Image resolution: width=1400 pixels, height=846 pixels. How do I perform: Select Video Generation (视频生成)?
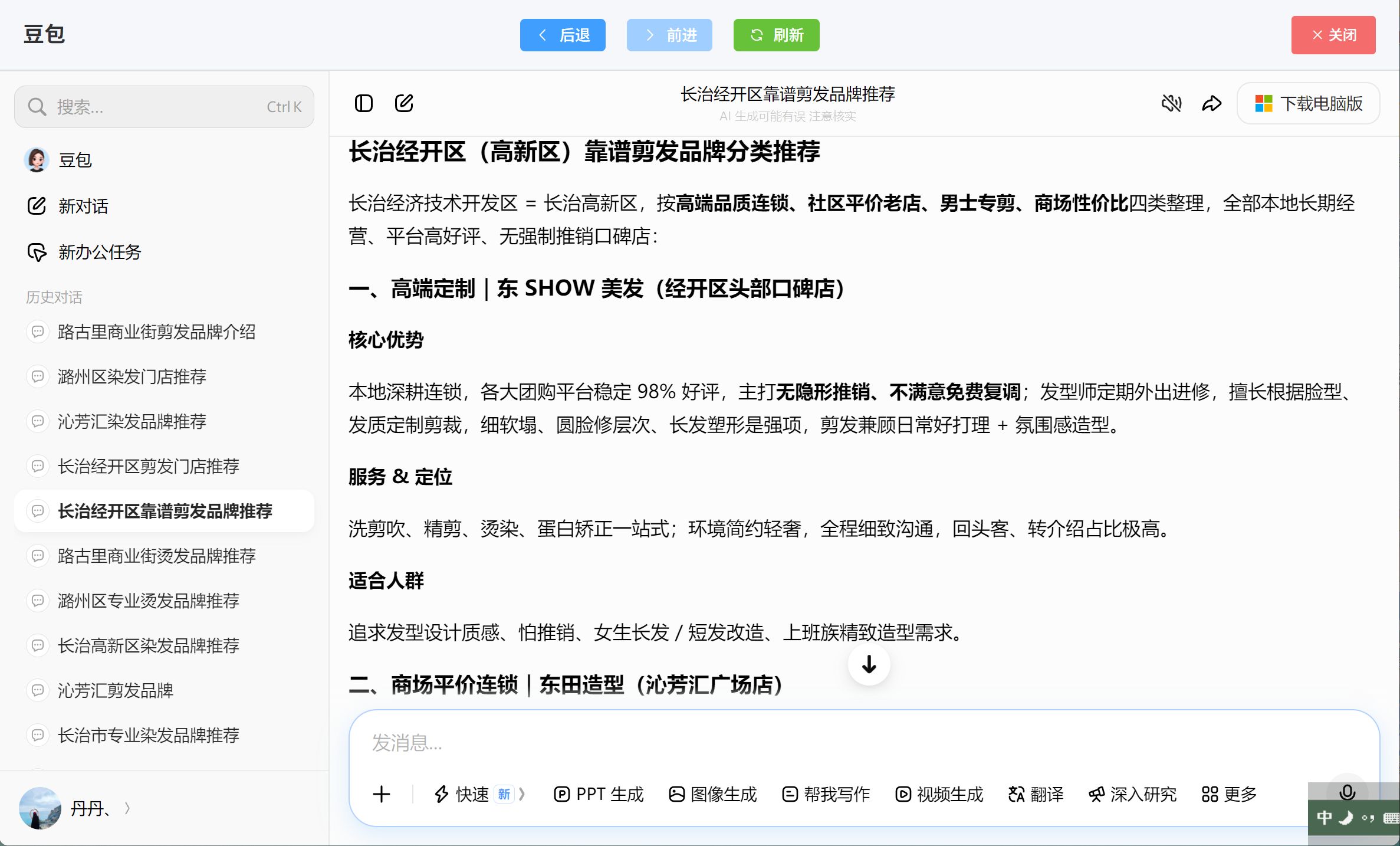[939, 794]
